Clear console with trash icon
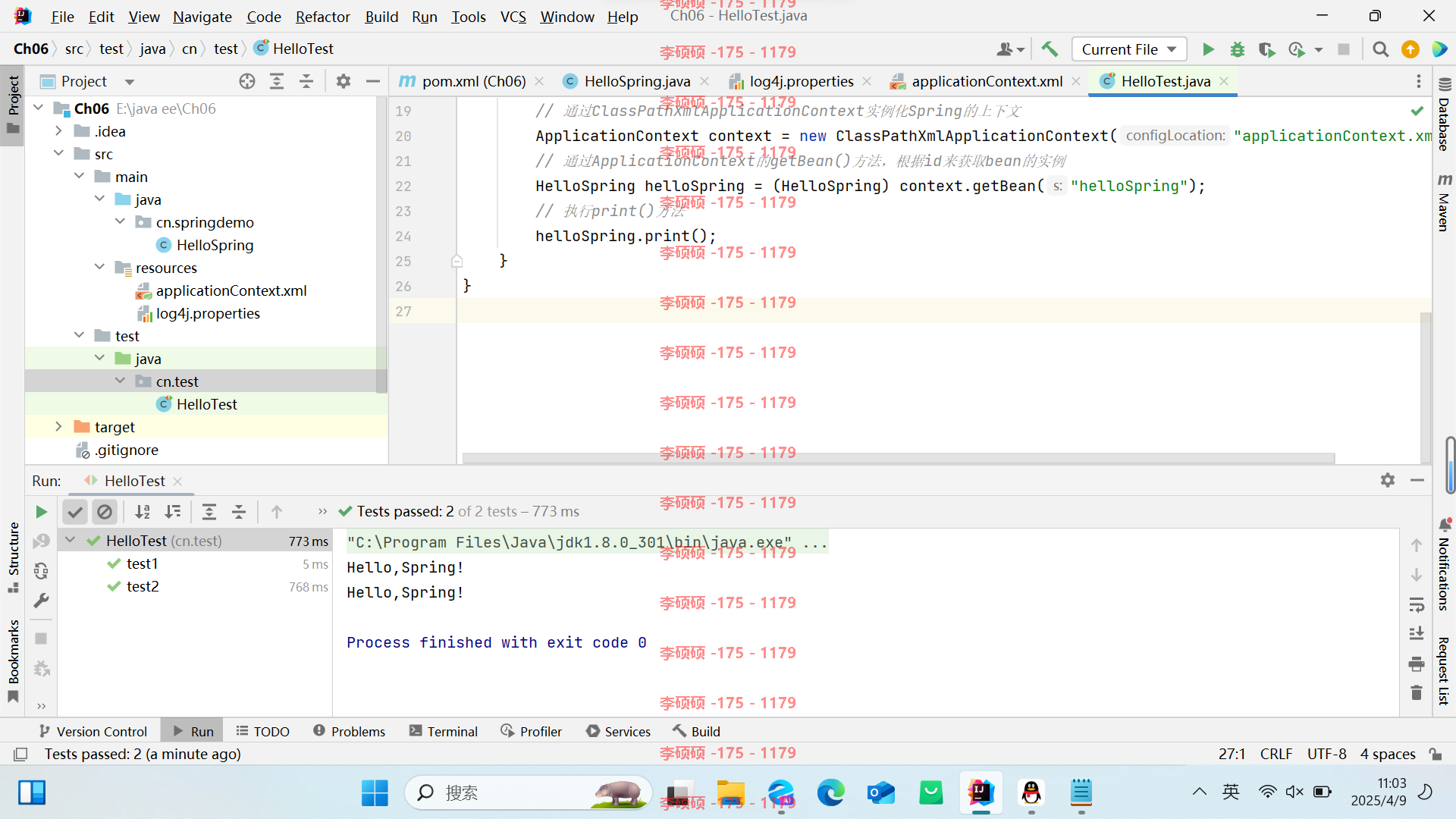 click(1417, 693)
